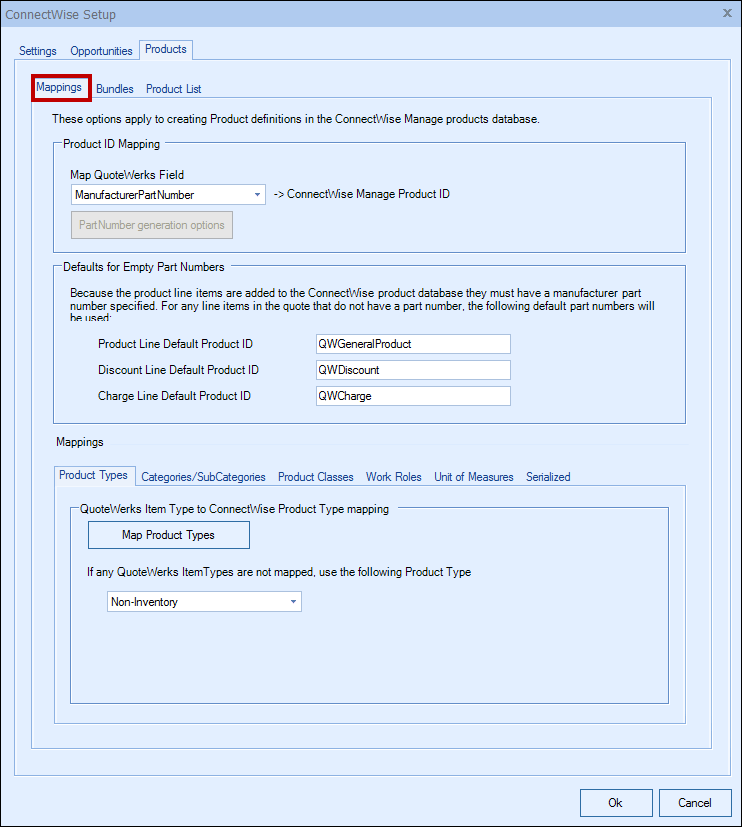Open the Opportunities tab
The image size is (742, 827).
(101, 51)
